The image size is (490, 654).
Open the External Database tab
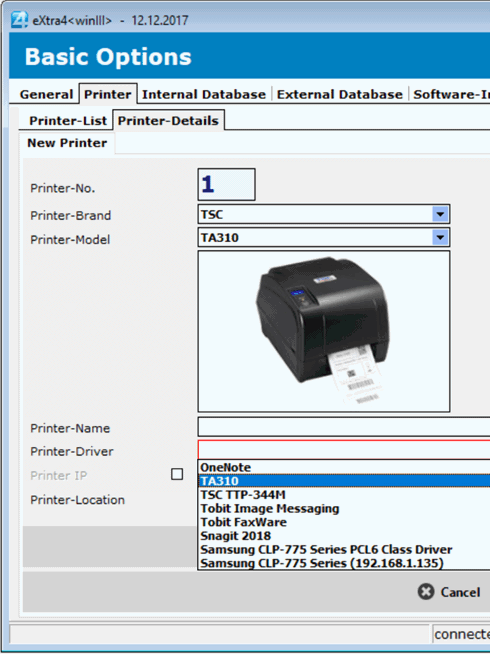coord(339,94)
